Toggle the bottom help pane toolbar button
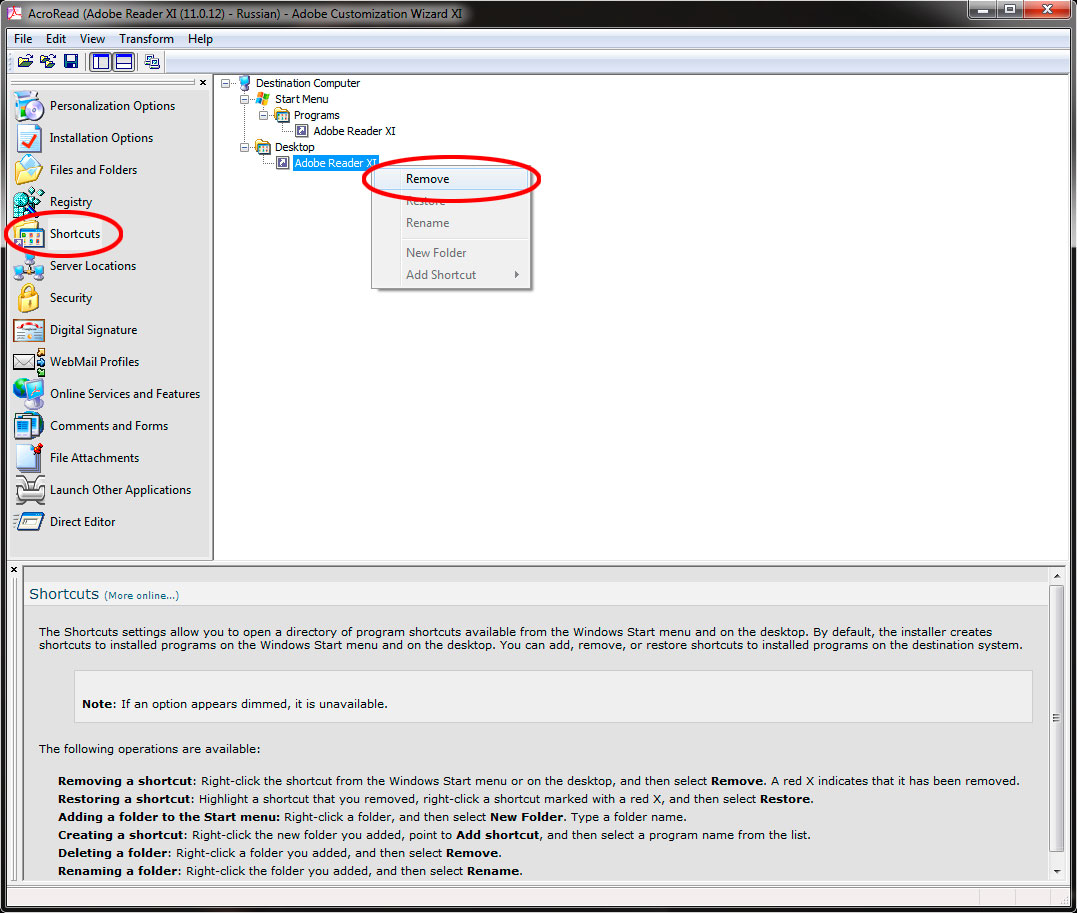 click(x=124, y=62)
